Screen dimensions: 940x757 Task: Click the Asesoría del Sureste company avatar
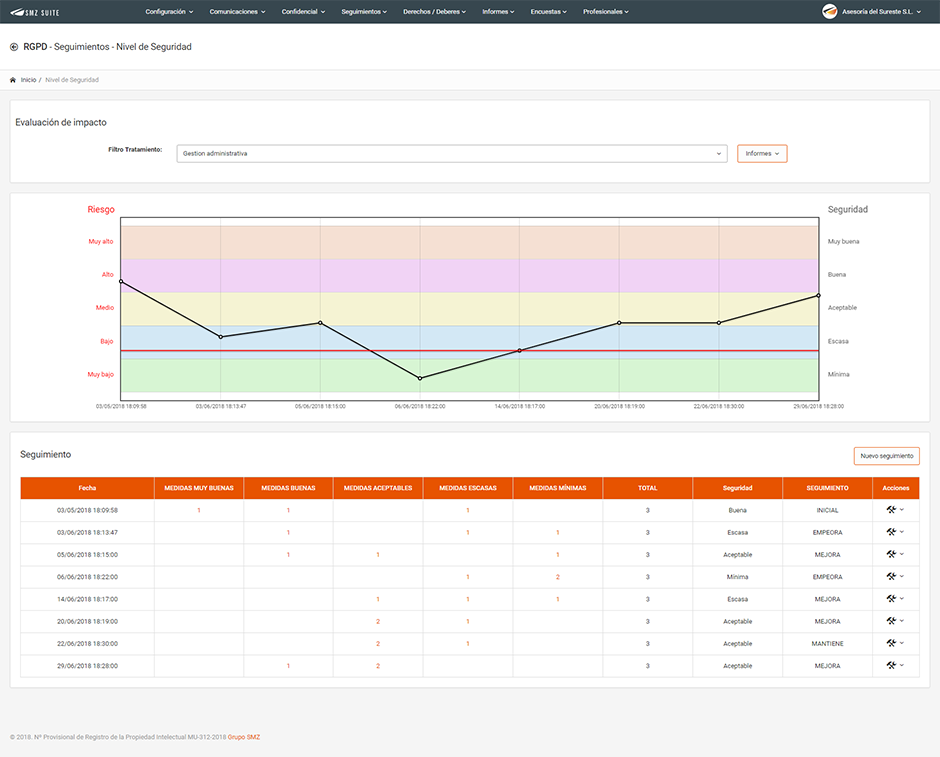830,11
